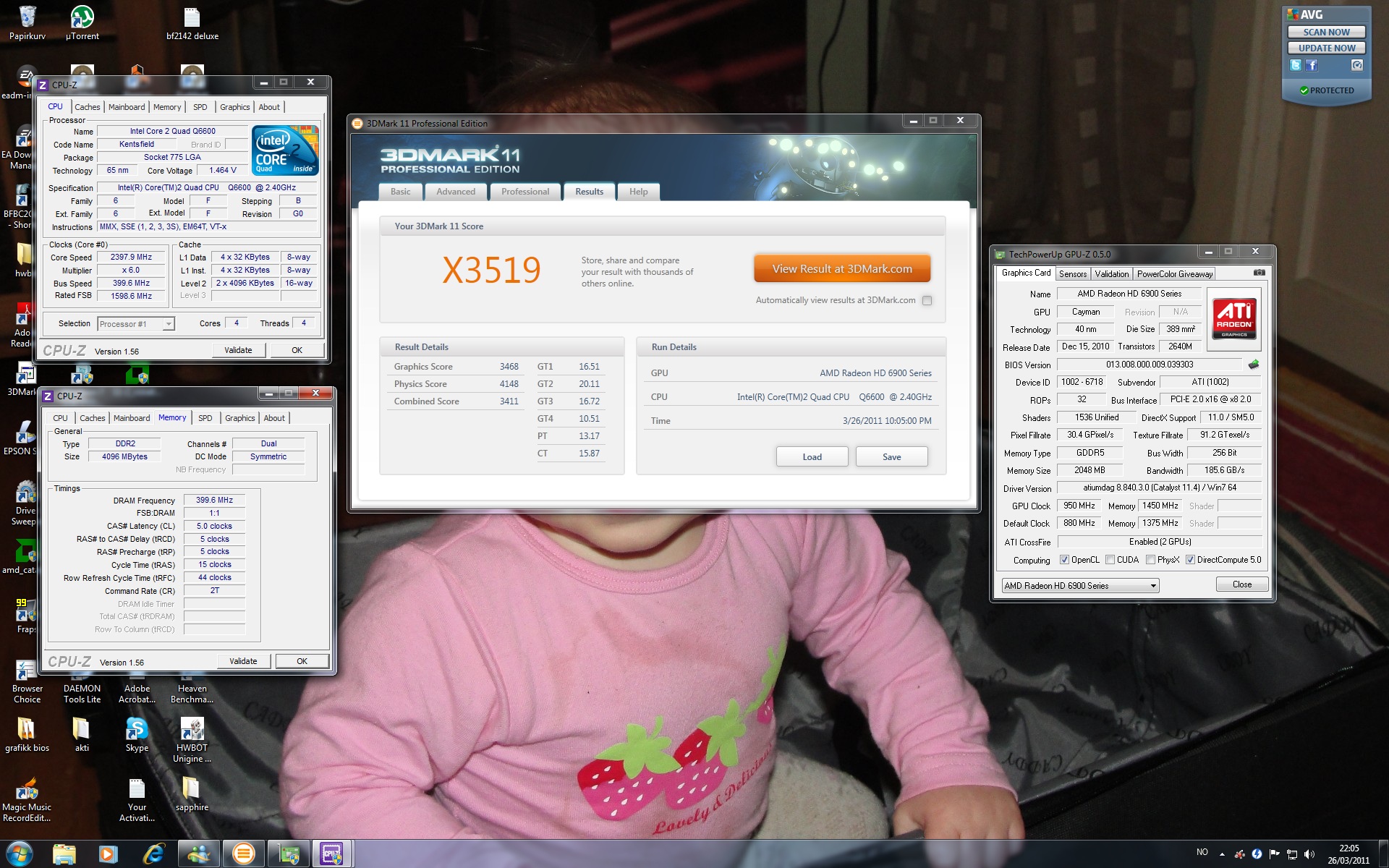Toggle the PhysX checkbox in GPU-Z
Viewport: 1389px width, 868px height.
1150,560
